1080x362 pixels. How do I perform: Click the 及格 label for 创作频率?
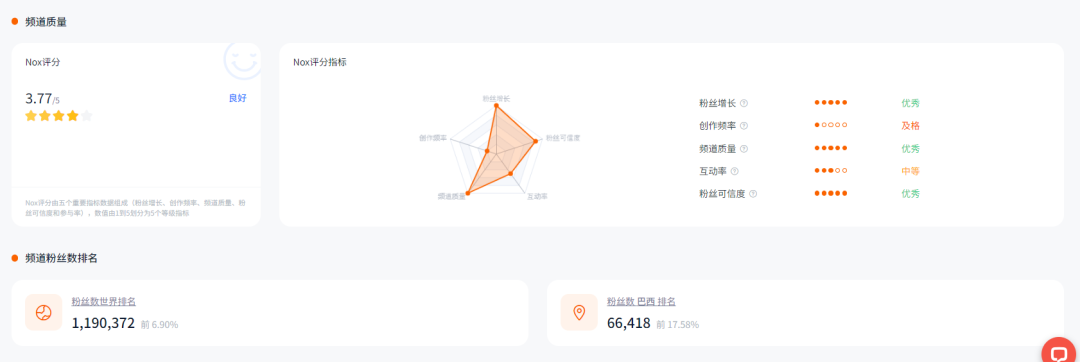click(910, 126)
